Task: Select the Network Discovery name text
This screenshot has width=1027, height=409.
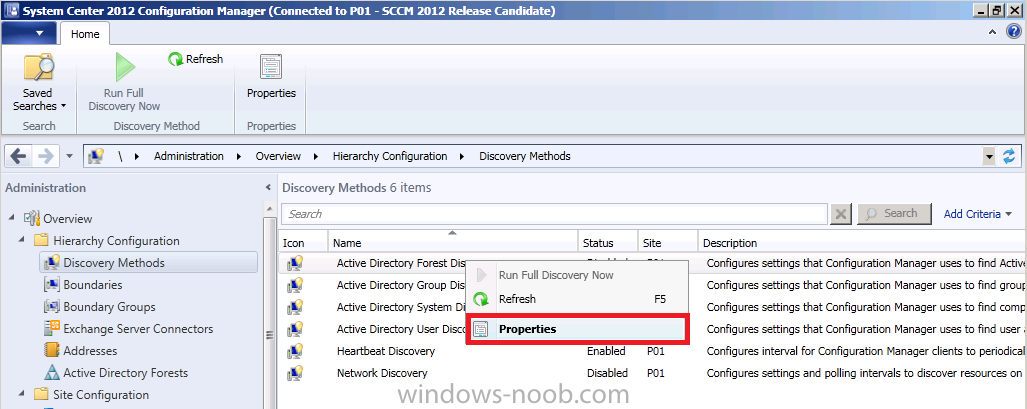Action: pos(382,373)
